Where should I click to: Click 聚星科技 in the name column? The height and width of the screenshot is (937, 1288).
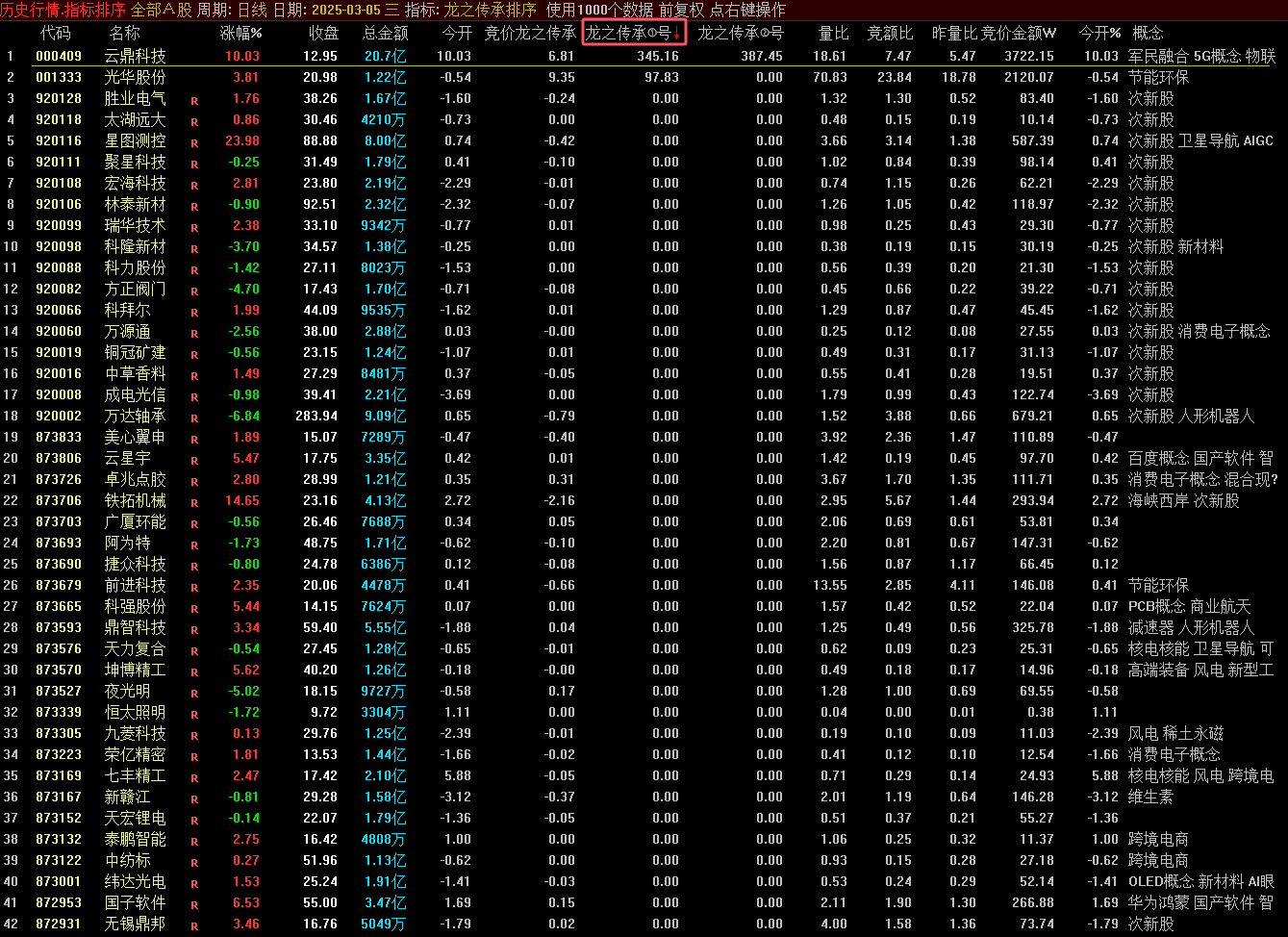pyautogui.click(x=135, y=162)
